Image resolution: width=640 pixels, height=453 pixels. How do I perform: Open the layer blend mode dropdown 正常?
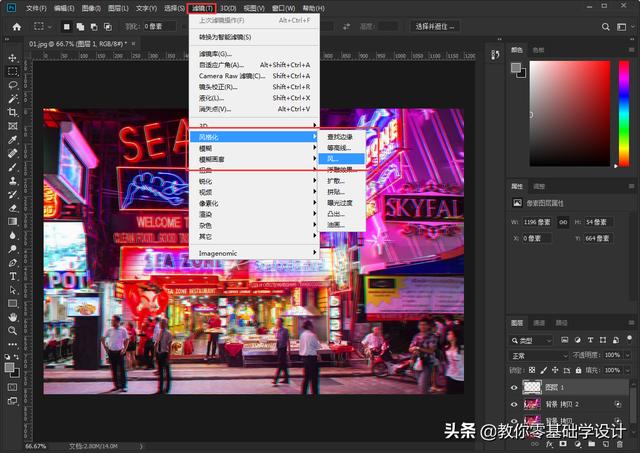538,355
